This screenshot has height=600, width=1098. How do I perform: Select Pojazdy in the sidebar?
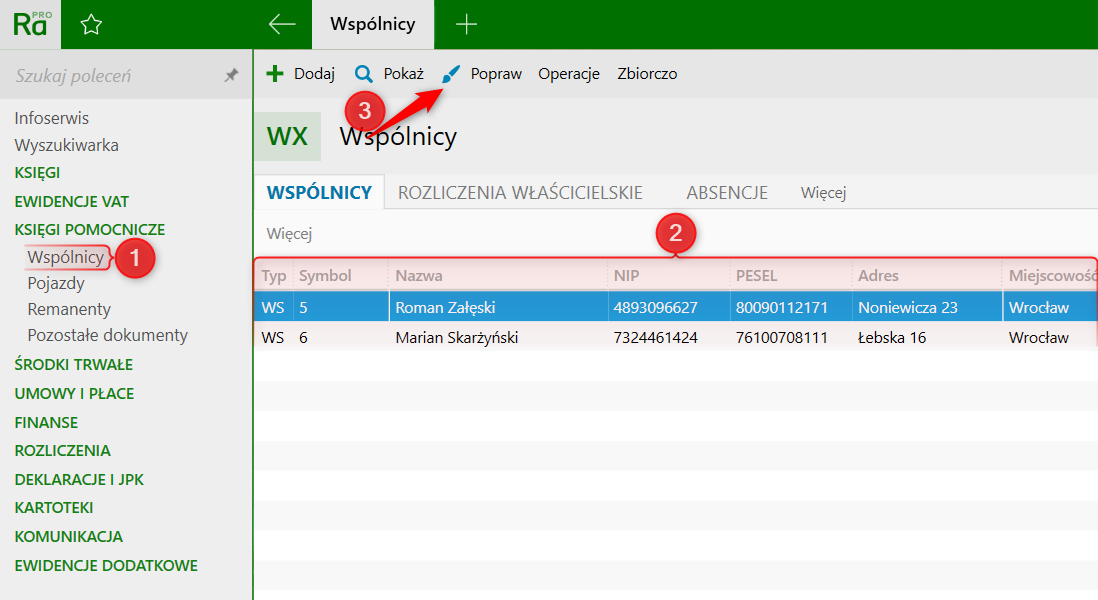pos(56,283)
